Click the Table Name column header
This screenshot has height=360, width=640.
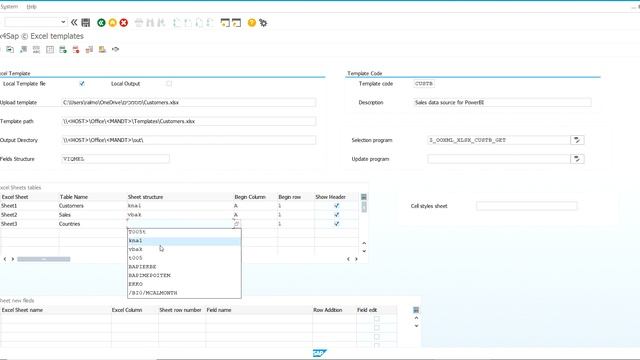click(93, 197)
